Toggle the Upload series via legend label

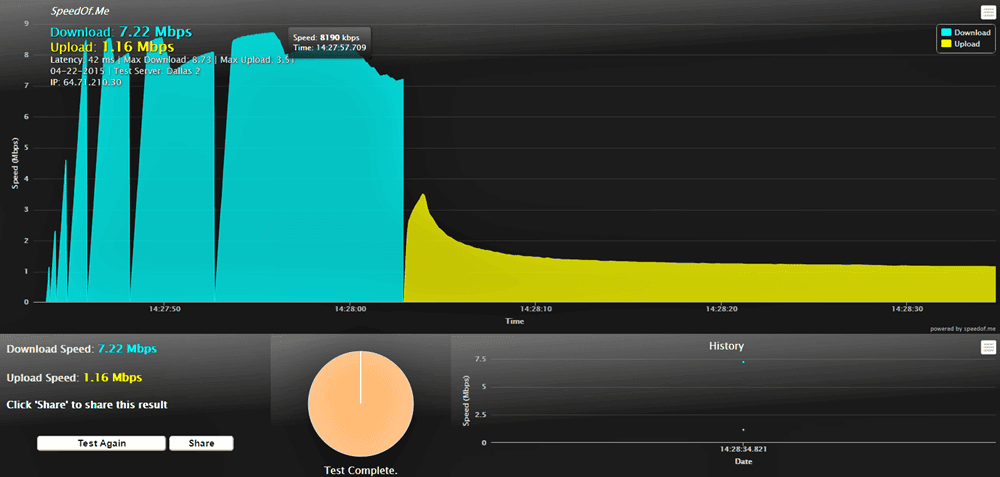click(967, 44)
